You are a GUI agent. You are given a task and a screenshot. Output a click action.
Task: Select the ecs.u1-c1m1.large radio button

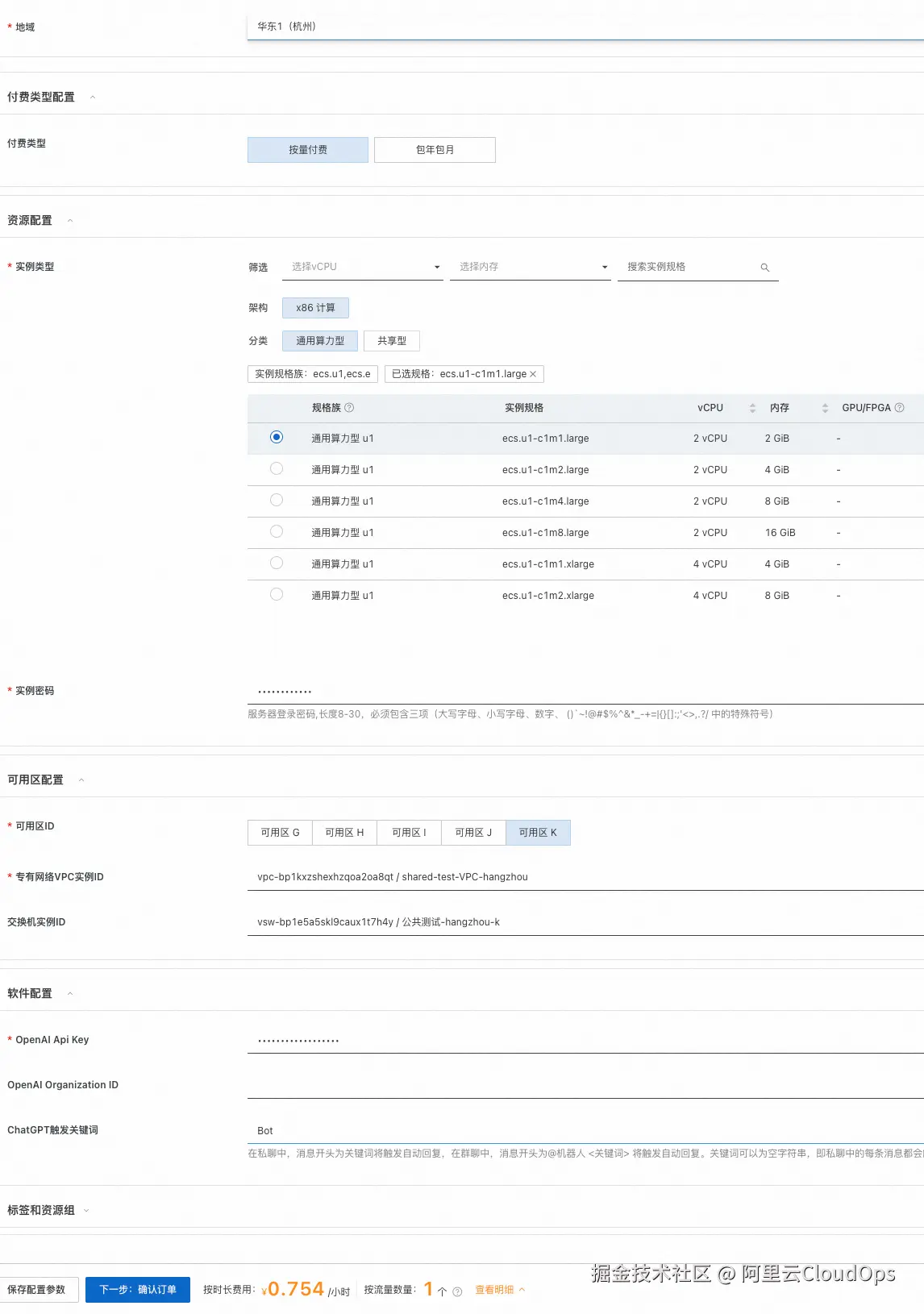point(277,437)
